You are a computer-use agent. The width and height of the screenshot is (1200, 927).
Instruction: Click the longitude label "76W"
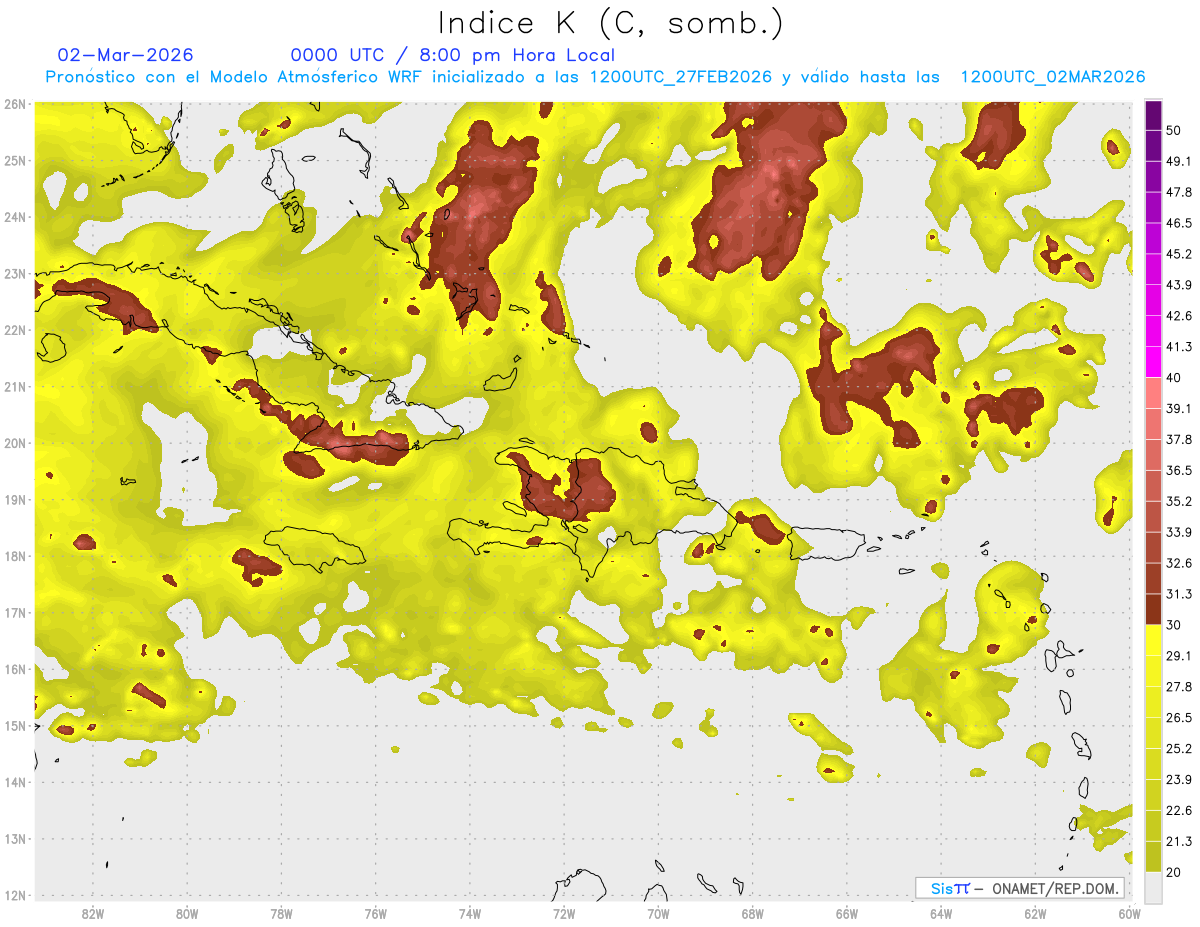click(375, 913)
